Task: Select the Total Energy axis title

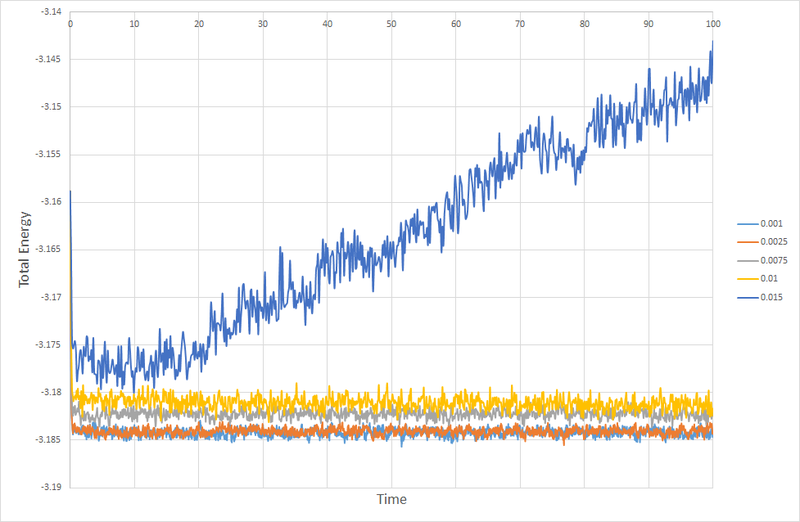Action: pyautogui.click(x=24, y=249)
